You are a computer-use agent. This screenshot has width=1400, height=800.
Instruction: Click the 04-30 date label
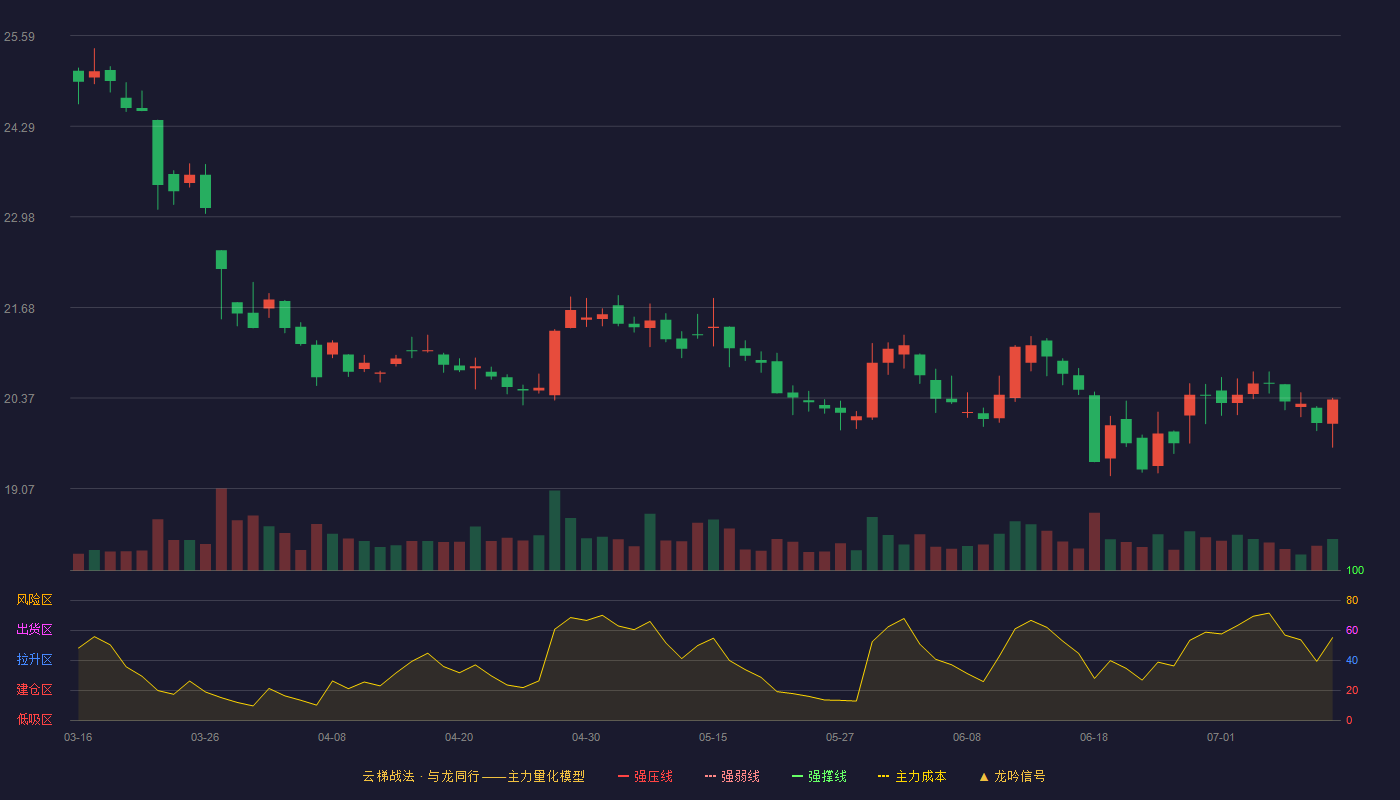click(x=586, y=737)
